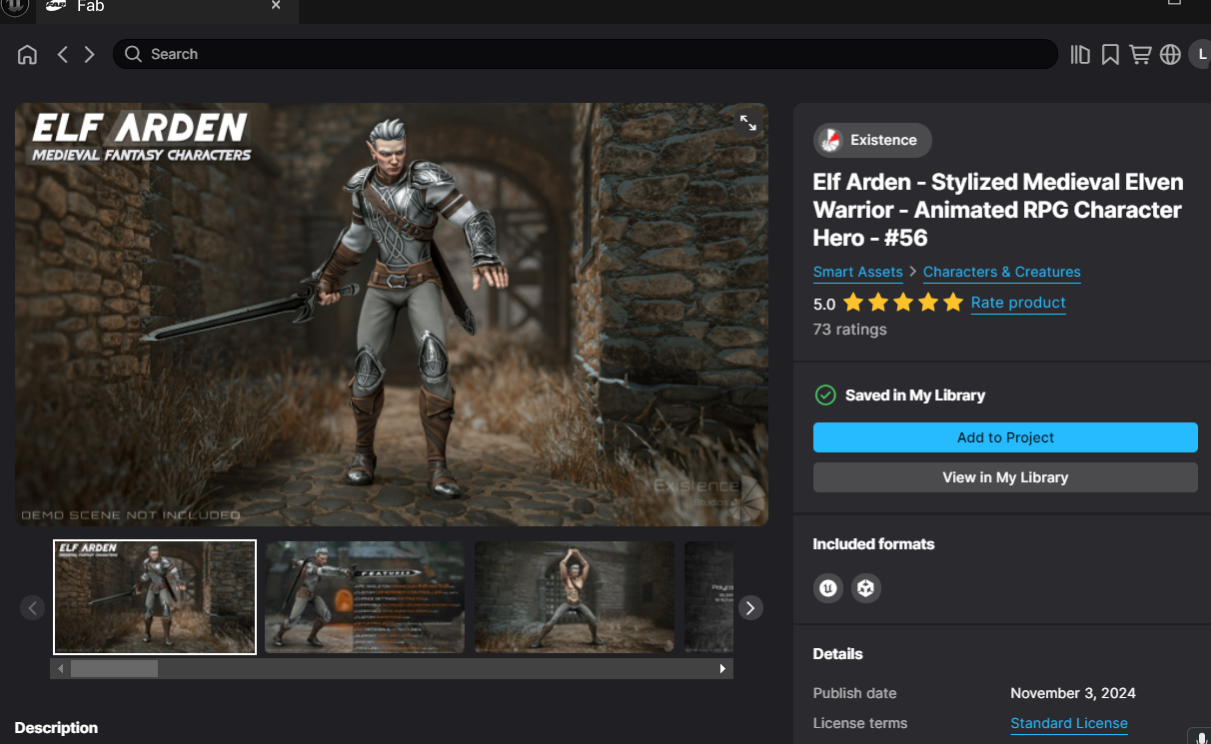Select the Unity format icon
This screenshot has height=744, width=1211.
pyautogui.click(x=866, y=588)
